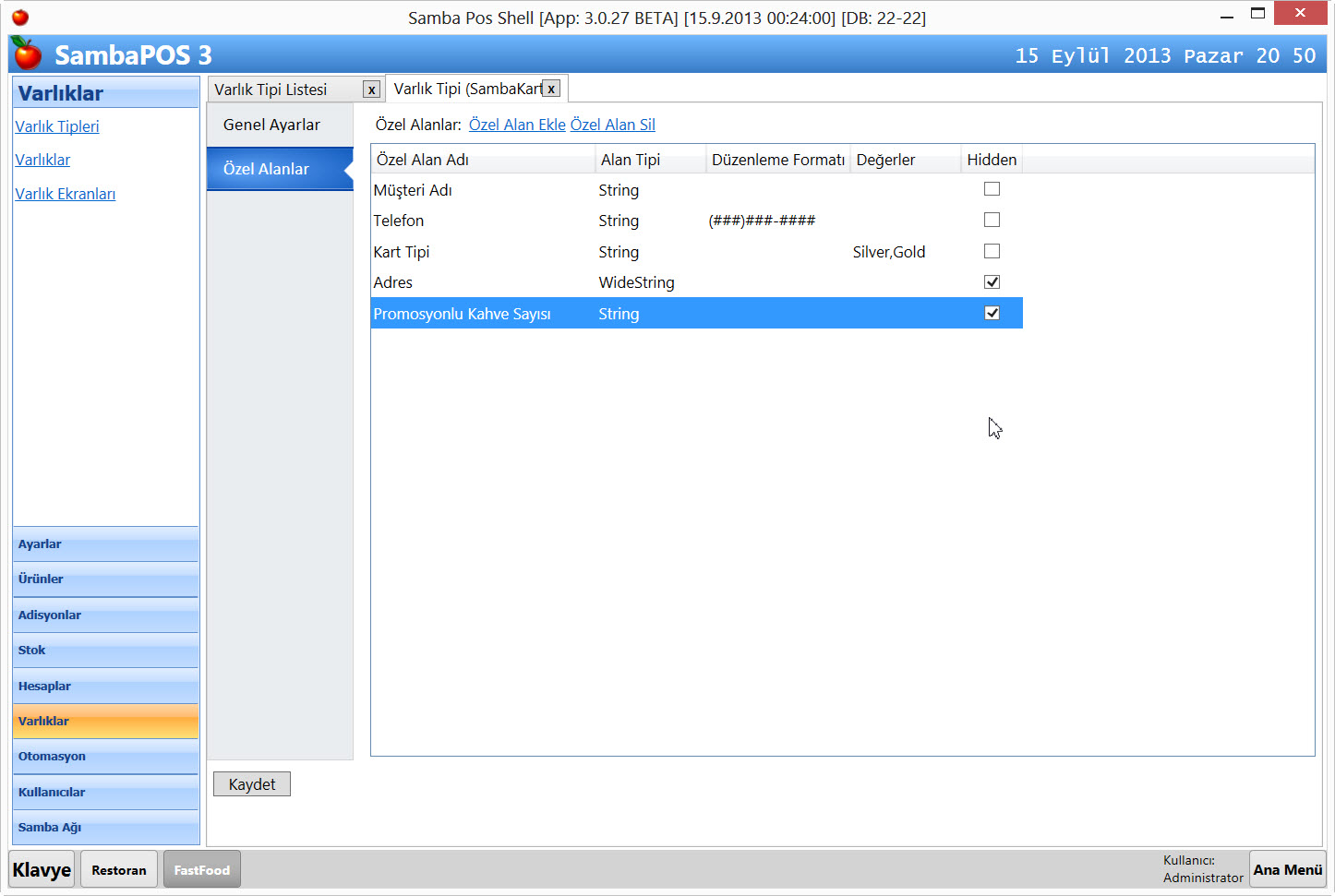Expand the Ayarlar sidebar section
Viewport: 1335px width, 896px height.
pyautogui.click(x=105, y=544)
